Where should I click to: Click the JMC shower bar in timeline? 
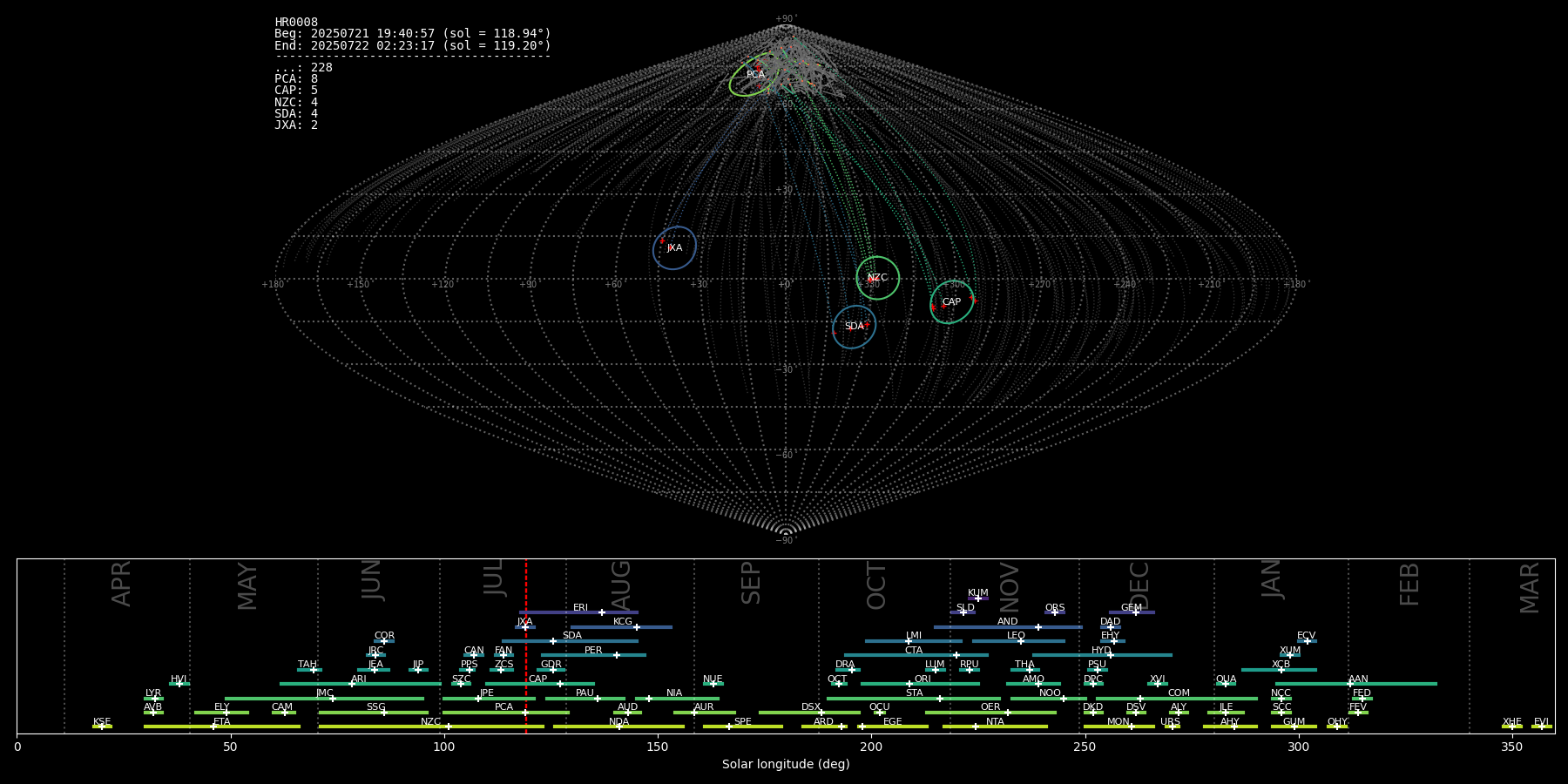point(325,698)
